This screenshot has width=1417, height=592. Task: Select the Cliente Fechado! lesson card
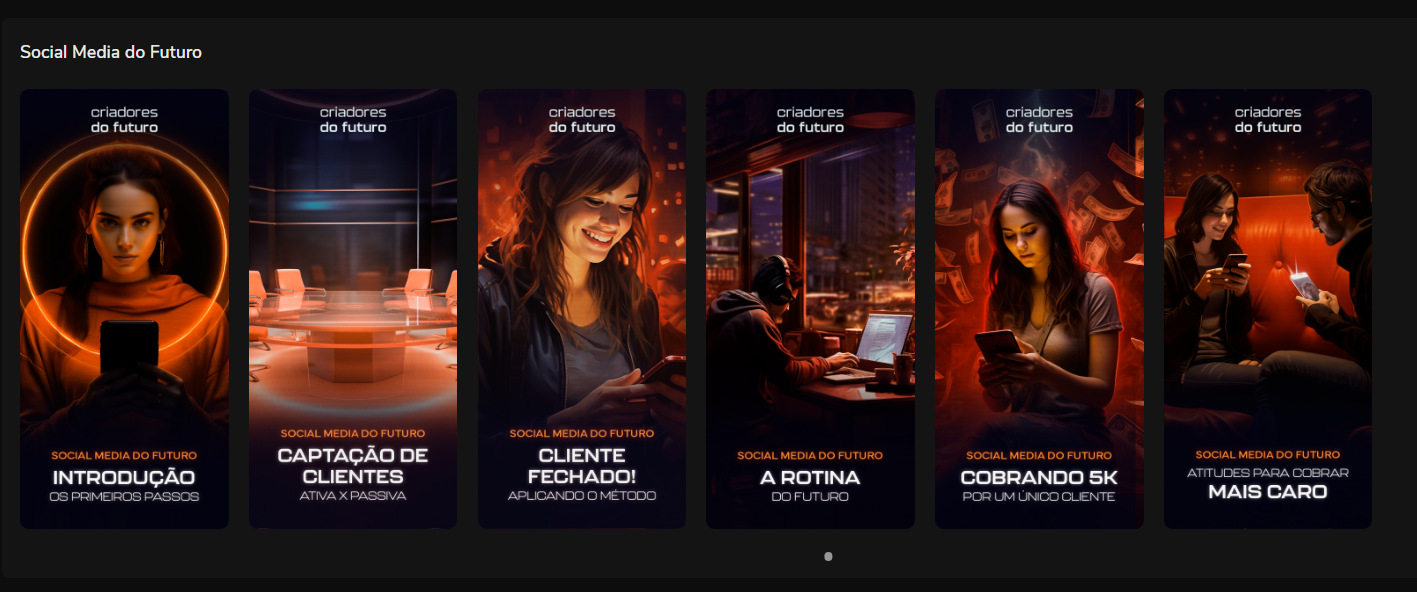click(x=581, y=308)
